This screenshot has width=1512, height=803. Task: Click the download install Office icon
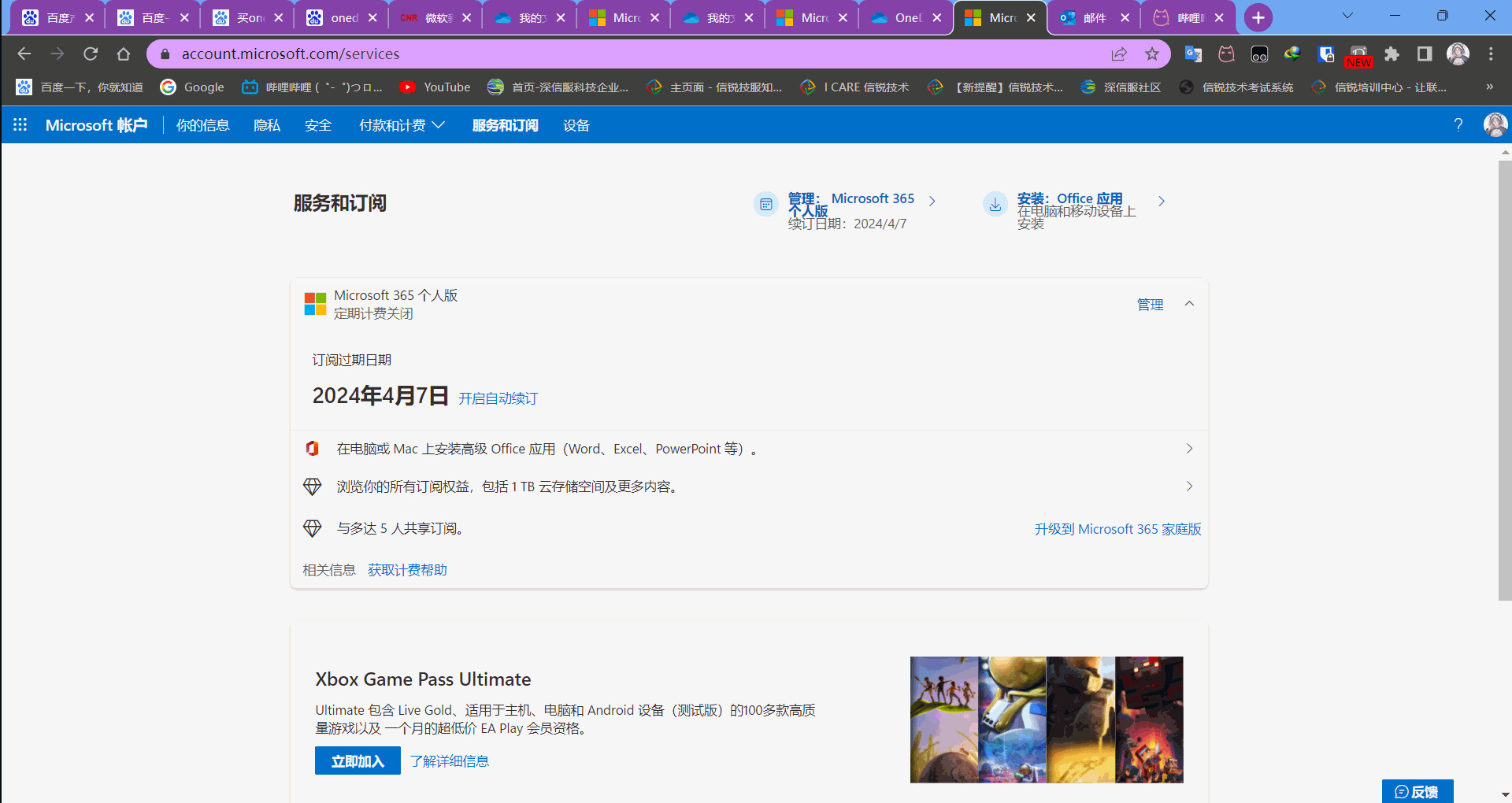click(x=995, y=204)
